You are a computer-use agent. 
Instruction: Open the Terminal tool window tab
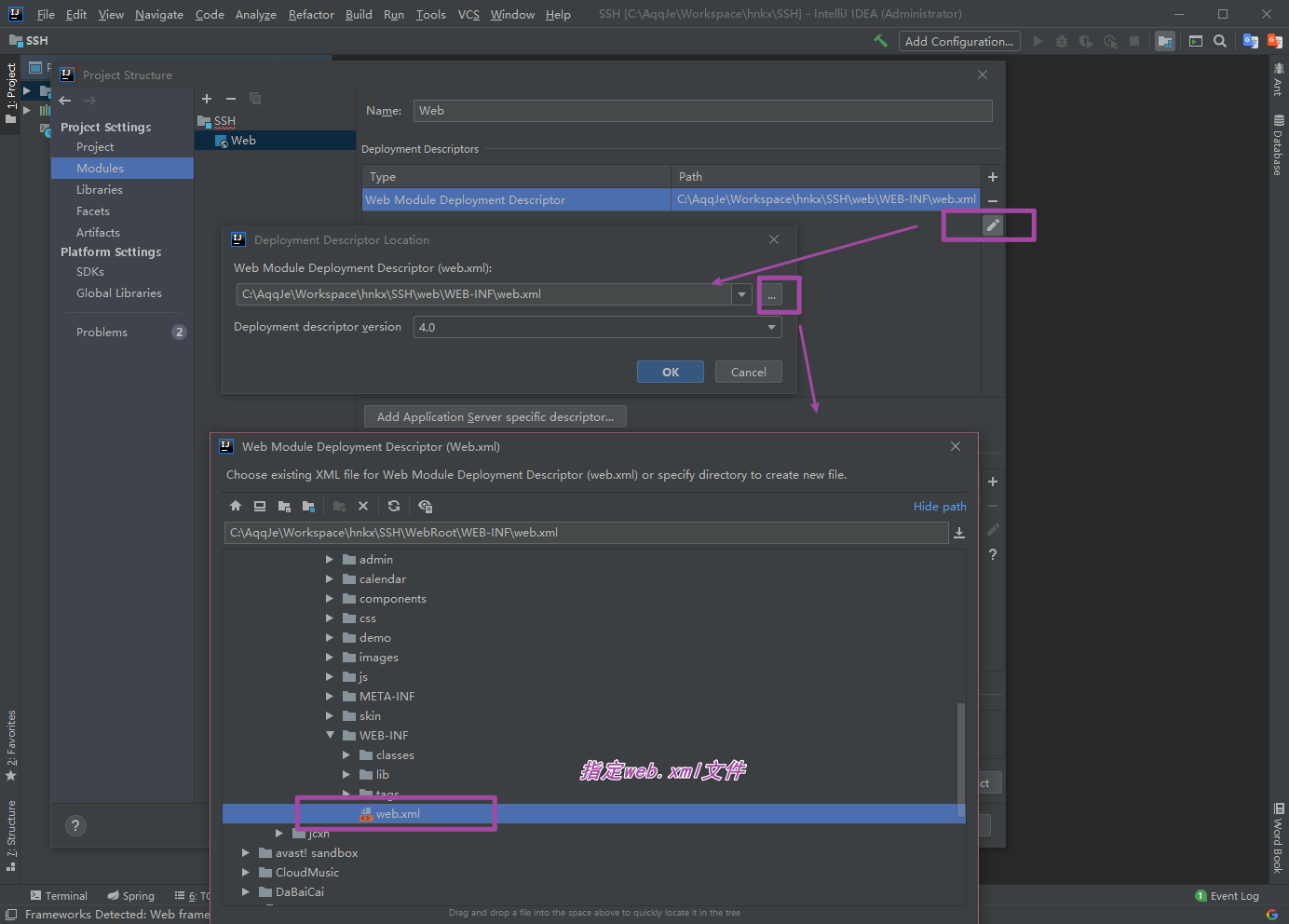pyautogui.click(x=59, y=896)
